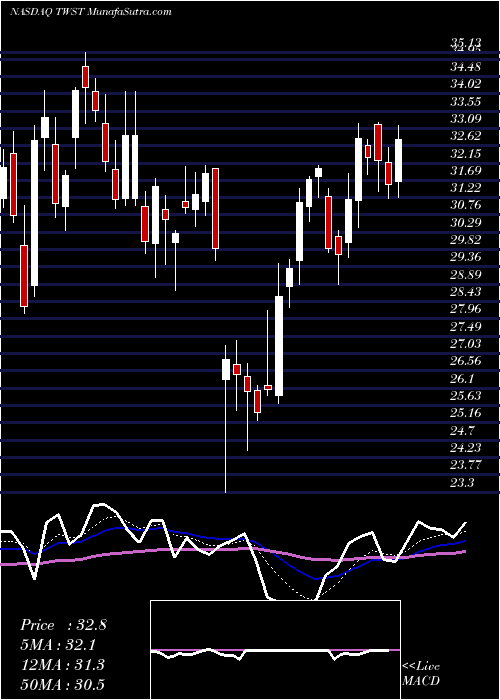Image resolution: width=500 pixels, height=700 pixels.
Task: Click the tall red candle near 31.69
Action: (x=216, y=208)
